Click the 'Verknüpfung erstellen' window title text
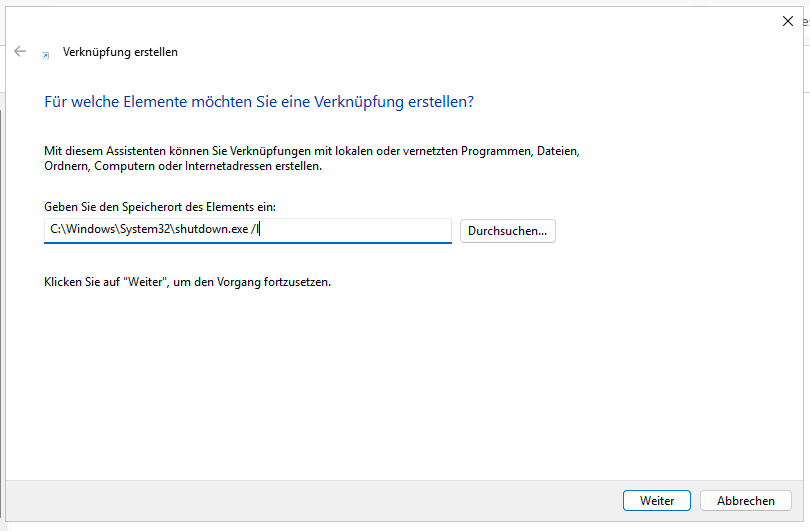Viewport: 810px width, 531px height. [120, 52]
